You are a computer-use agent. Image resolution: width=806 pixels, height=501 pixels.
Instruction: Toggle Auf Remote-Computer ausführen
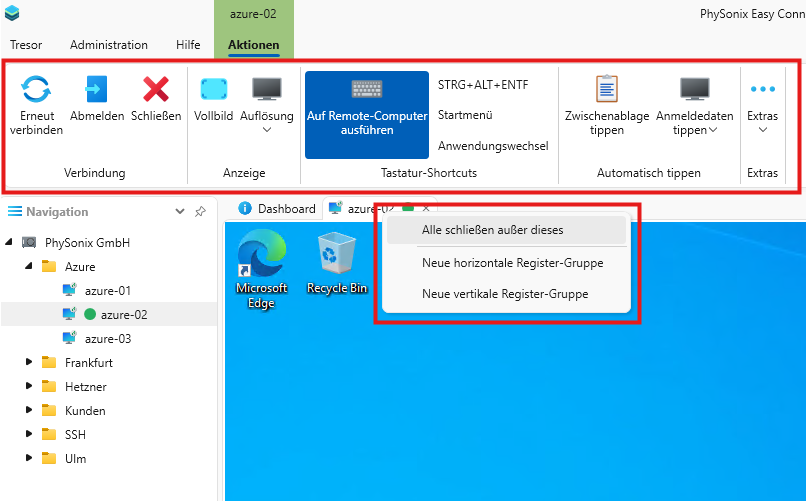[366, 114]
